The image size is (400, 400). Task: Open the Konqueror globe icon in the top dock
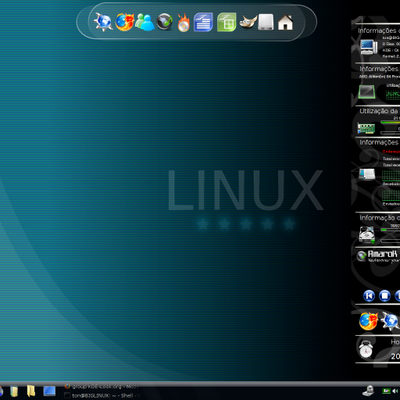103,22
